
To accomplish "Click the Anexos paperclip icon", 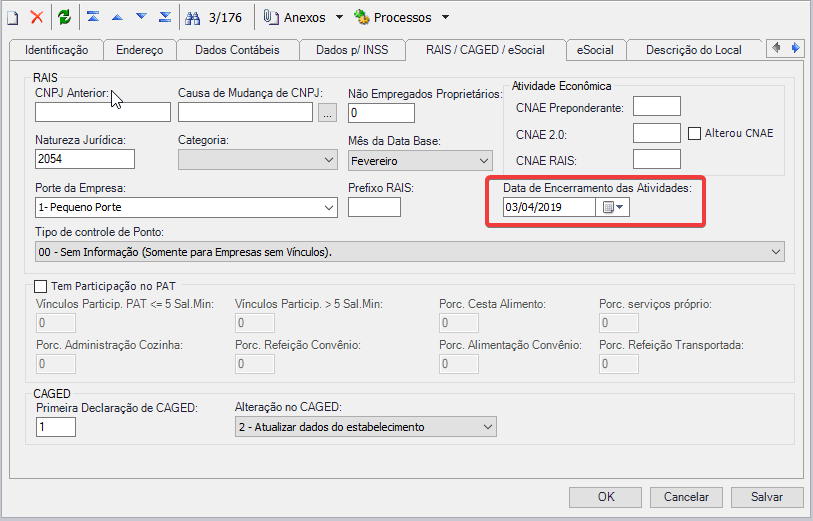I will point(271,17).
